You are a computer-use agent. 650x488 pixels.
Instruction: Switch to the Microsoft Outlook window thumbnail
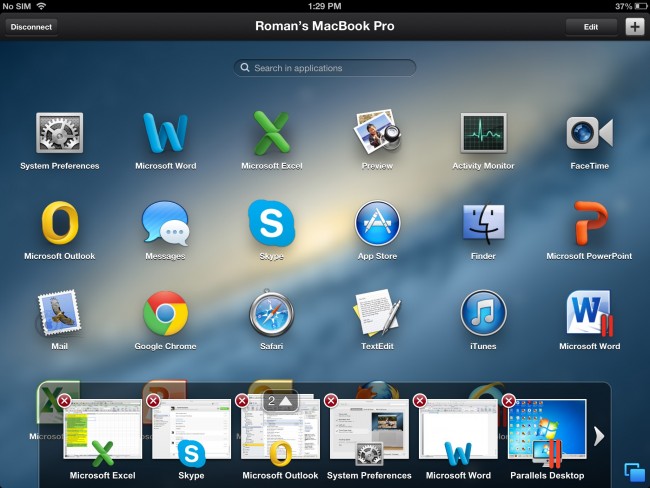pos(280,429)
